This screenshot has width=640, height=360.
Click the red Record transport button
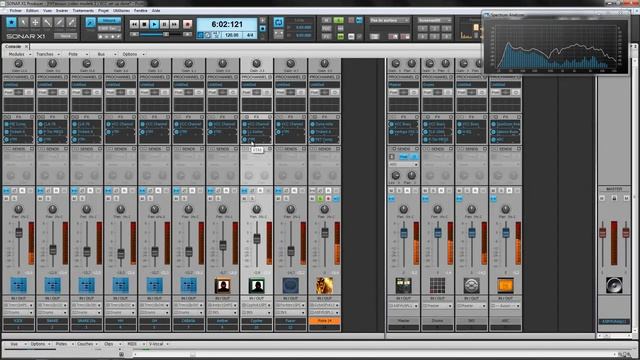click(x=187, y=24)
